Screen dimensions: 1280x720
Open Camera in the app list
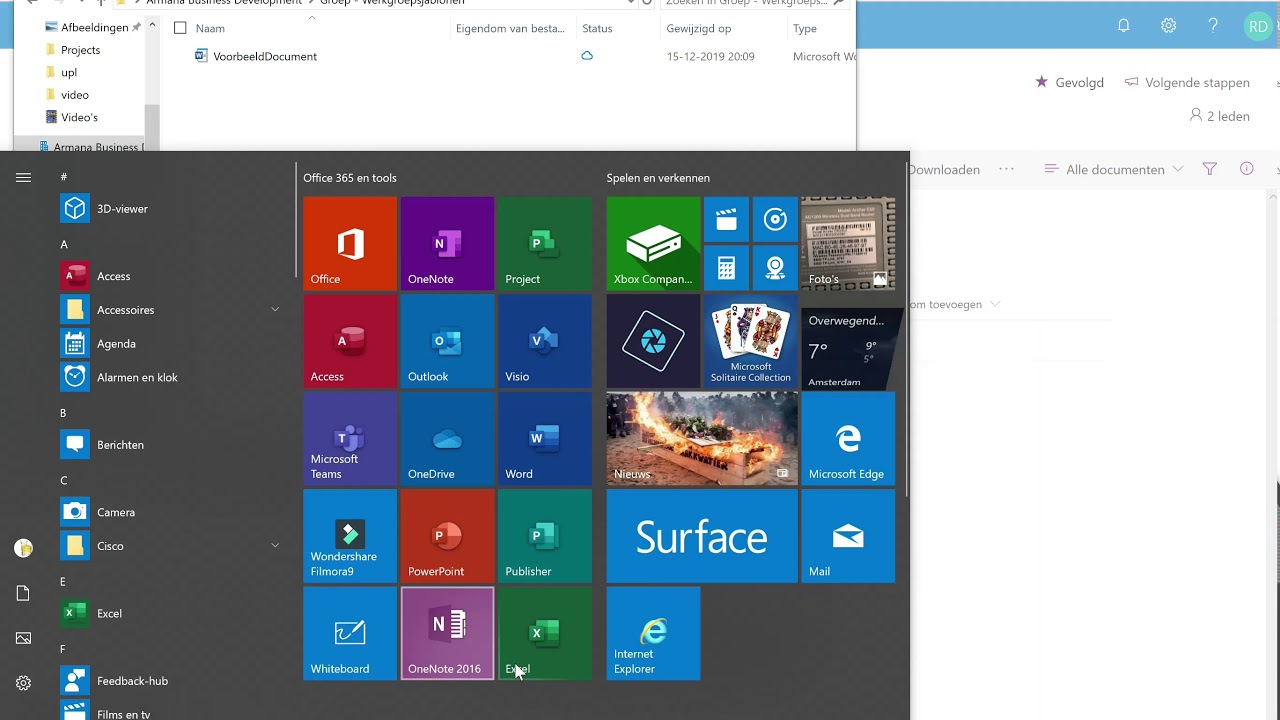[170, 512]
